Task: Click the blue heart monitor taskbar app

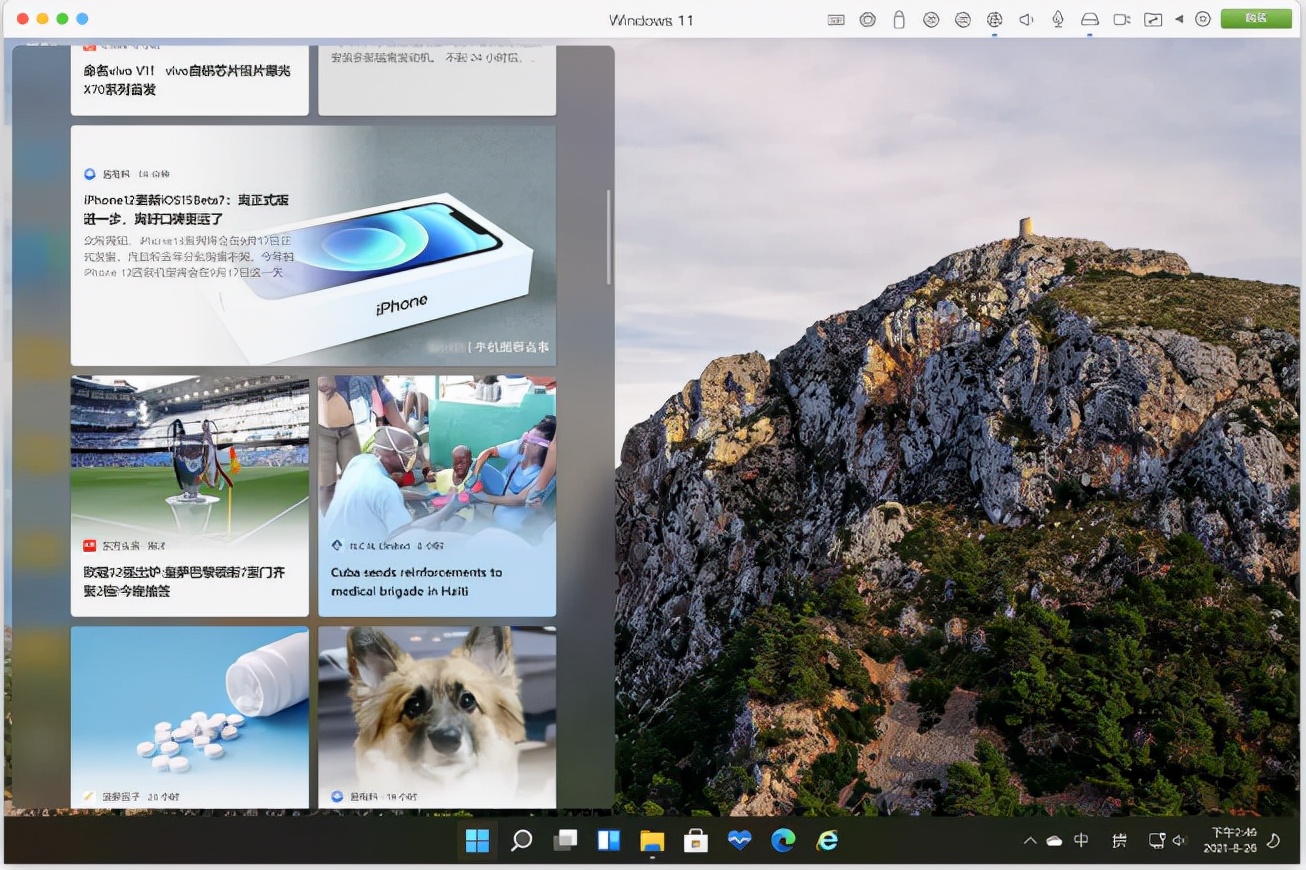Action: tap(739, 841)
